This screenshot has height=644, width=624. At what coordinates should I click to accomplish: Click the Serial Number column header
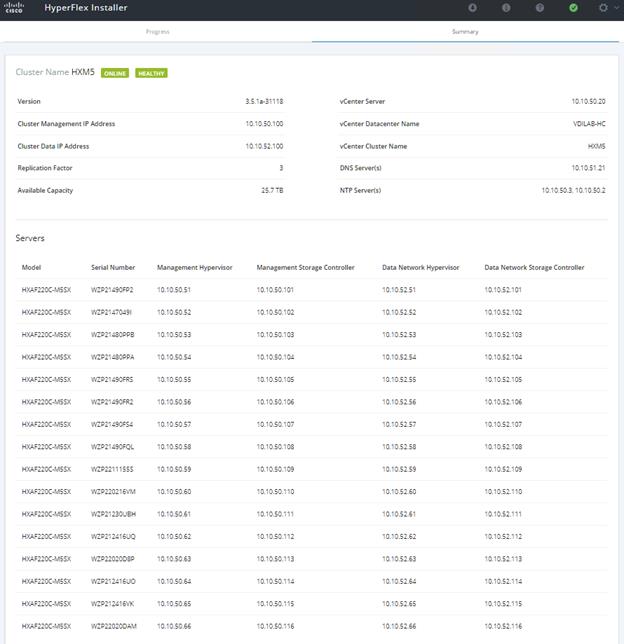coord(113,267)
